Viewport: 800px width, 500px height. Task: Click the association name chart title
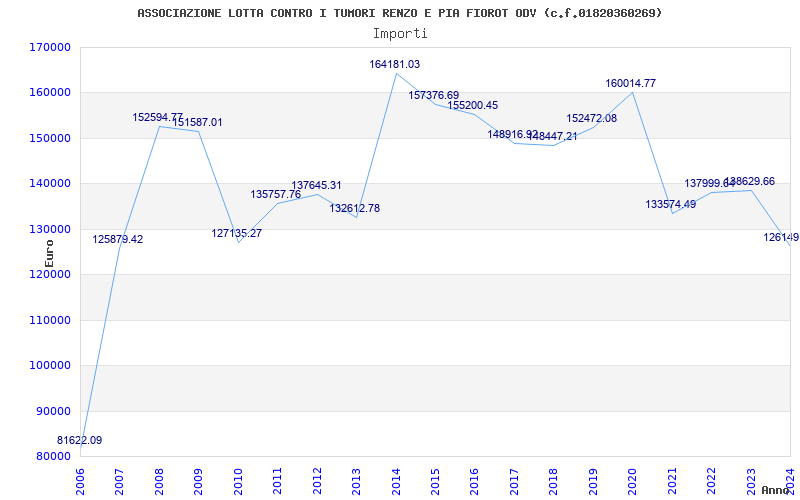click(400, 13)
